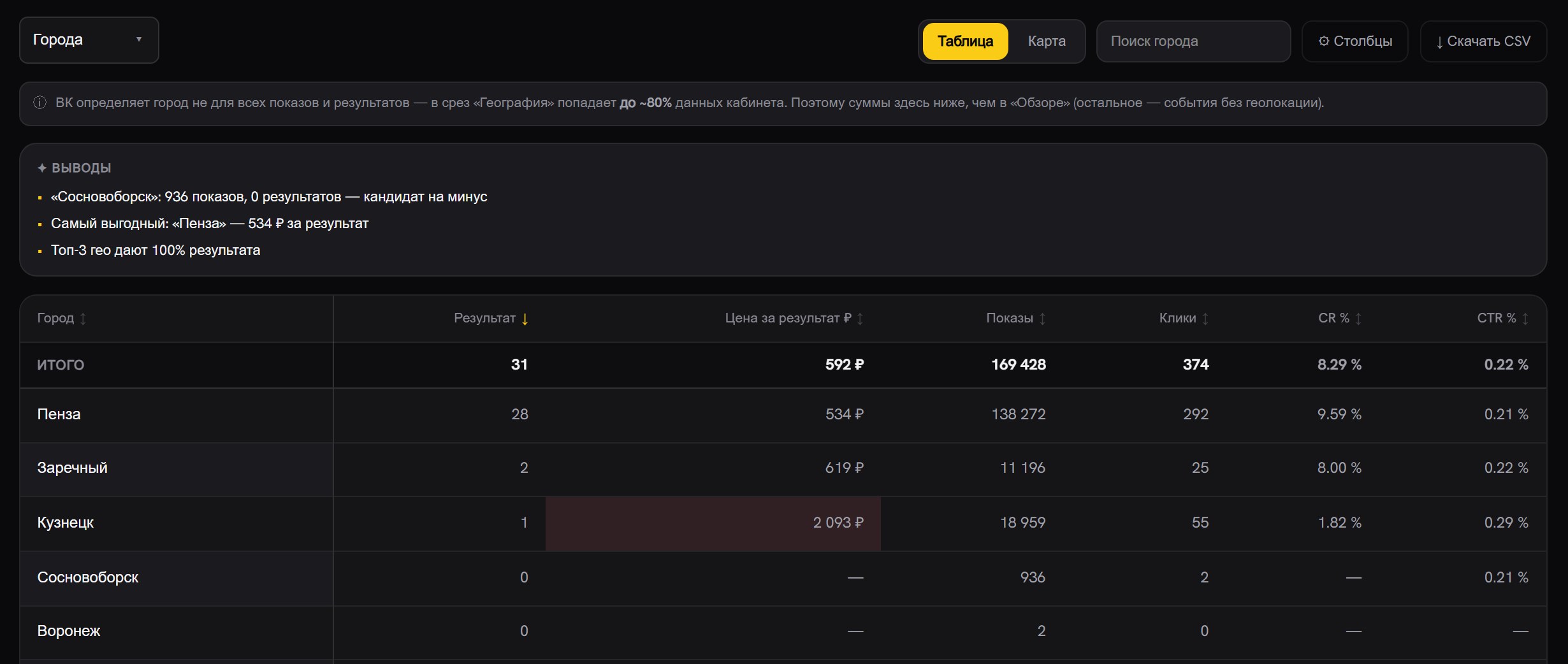Image resolution: width=1568 pixels, height=664 pixels.
Task: Select the Кузнецк city row
Action: (783, 523)
